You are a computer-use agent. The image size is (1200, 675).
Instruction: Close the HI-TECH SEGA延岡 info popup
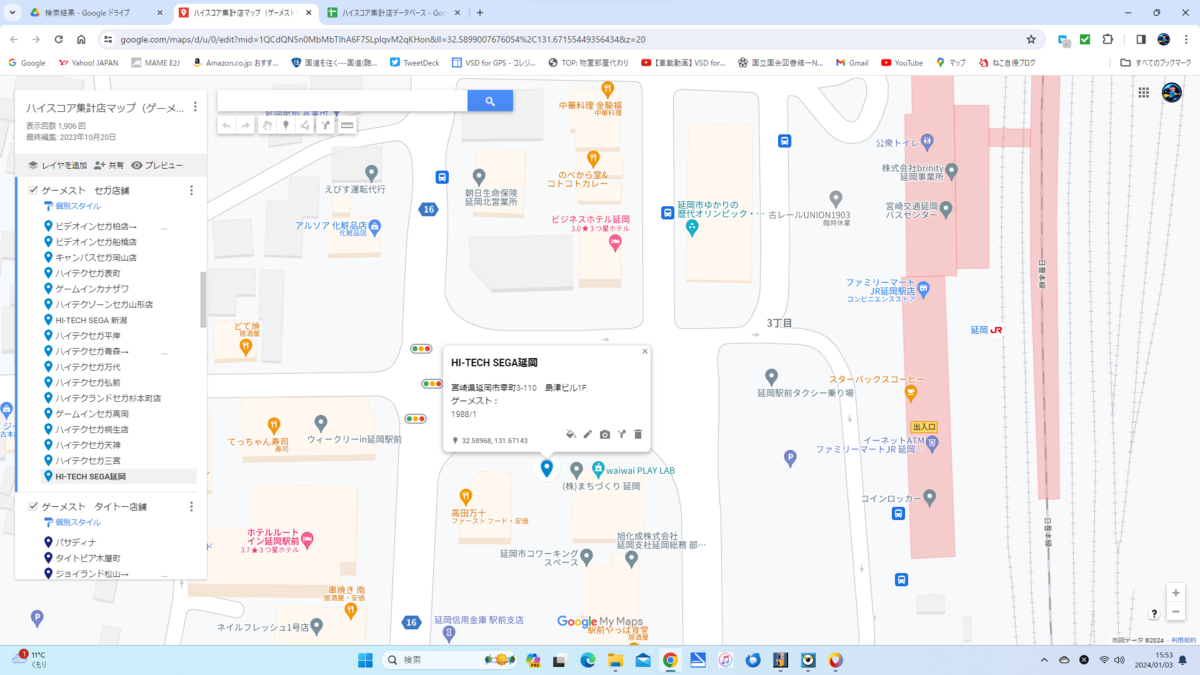[x=644, y=351]
